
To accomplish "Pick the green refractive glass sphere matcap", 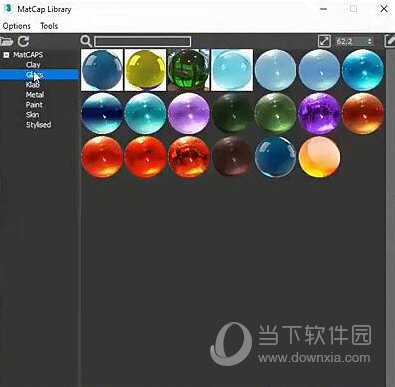I will (x=189, y=70).
